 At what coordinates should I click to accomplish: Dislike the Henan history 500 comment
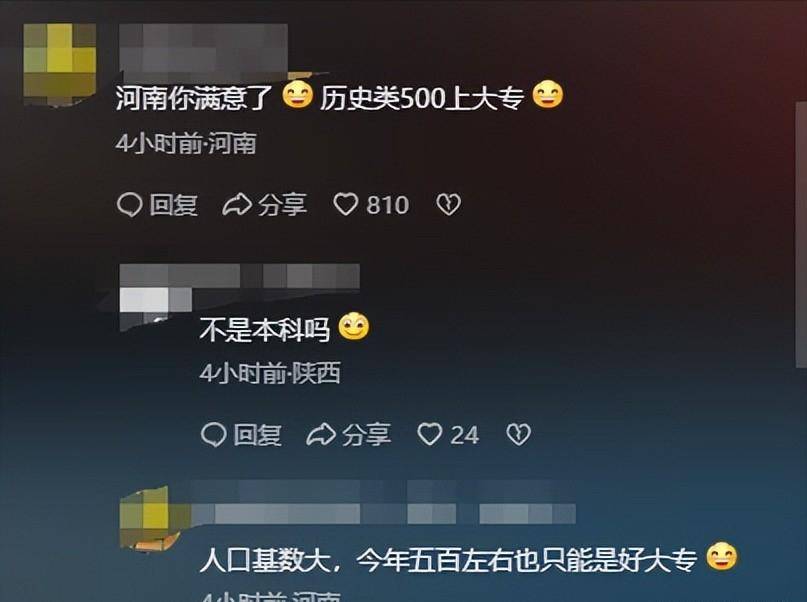[x=448, y=204]
